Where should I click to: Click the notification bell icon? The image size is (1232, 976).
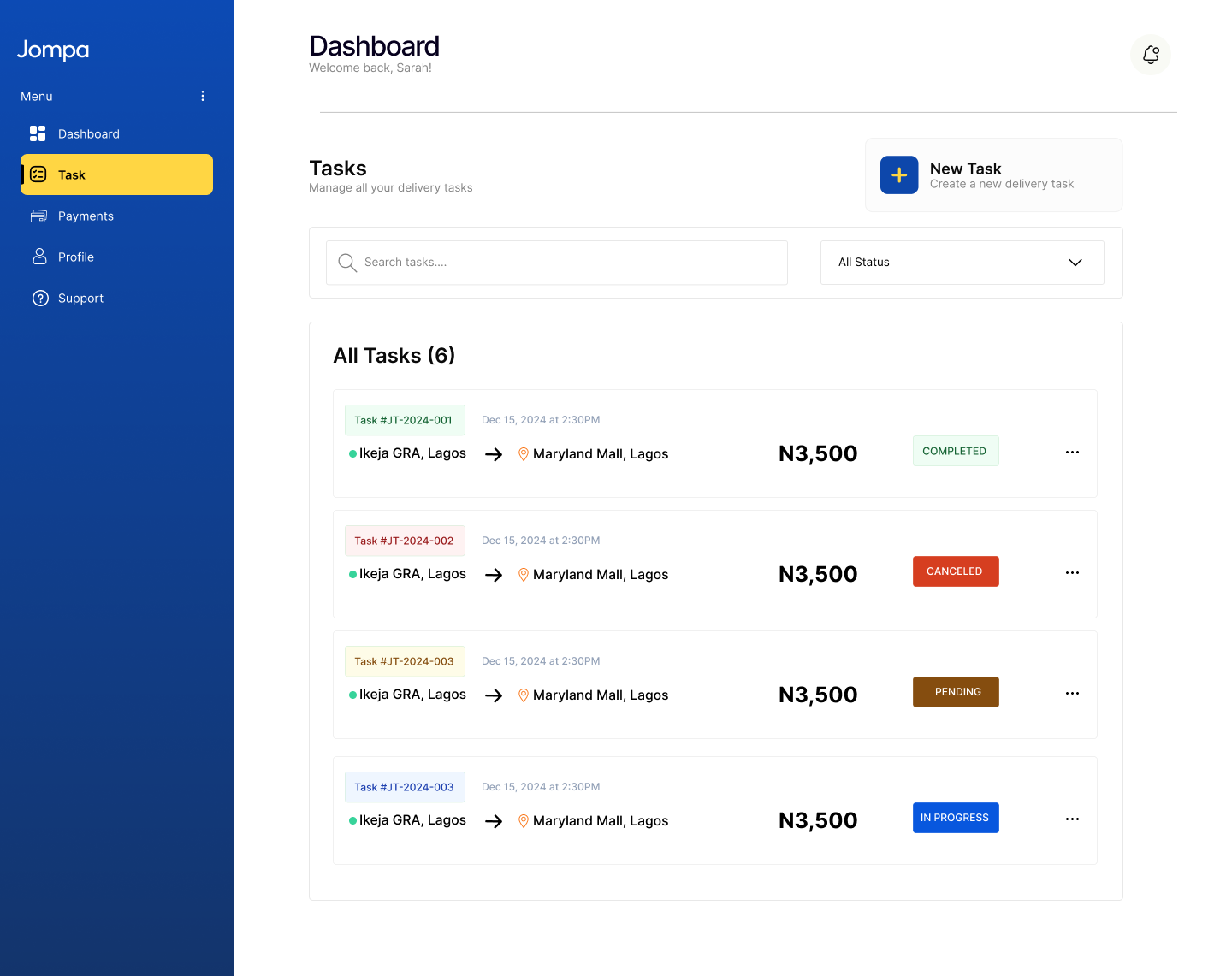[x=1151, y=55]
